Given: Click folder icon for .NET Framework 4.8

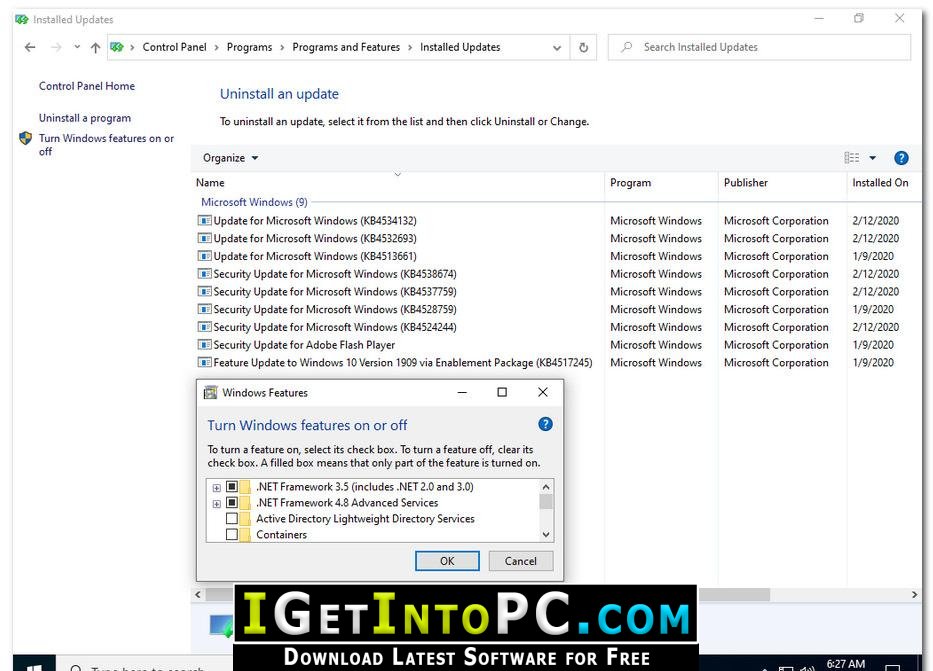Looking at the screenshot, I should pyautogui.click(x=245, y=503).
